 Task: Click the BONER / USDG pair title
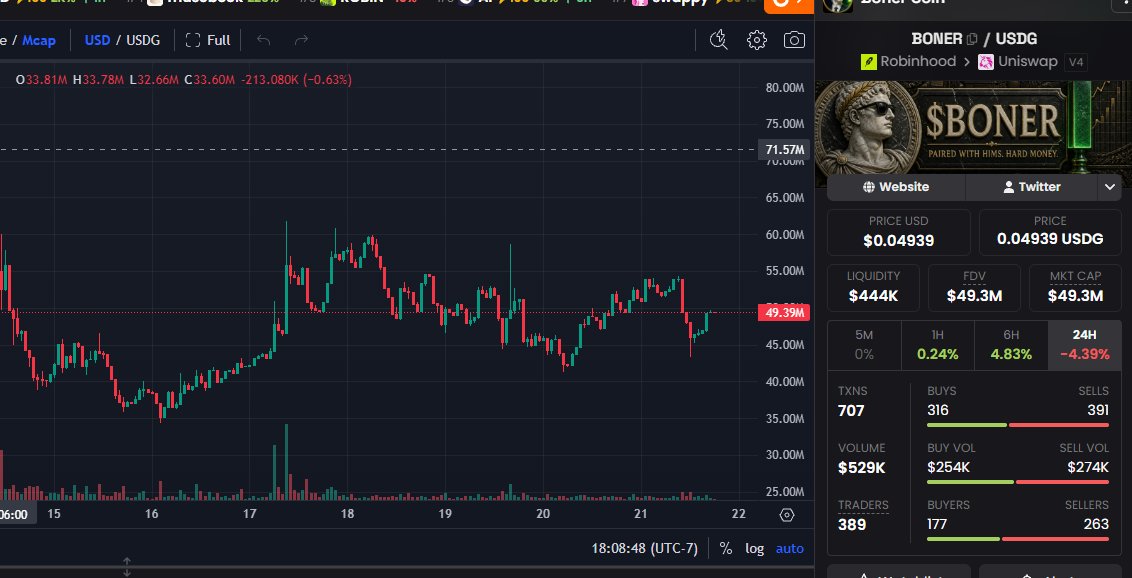974,39
